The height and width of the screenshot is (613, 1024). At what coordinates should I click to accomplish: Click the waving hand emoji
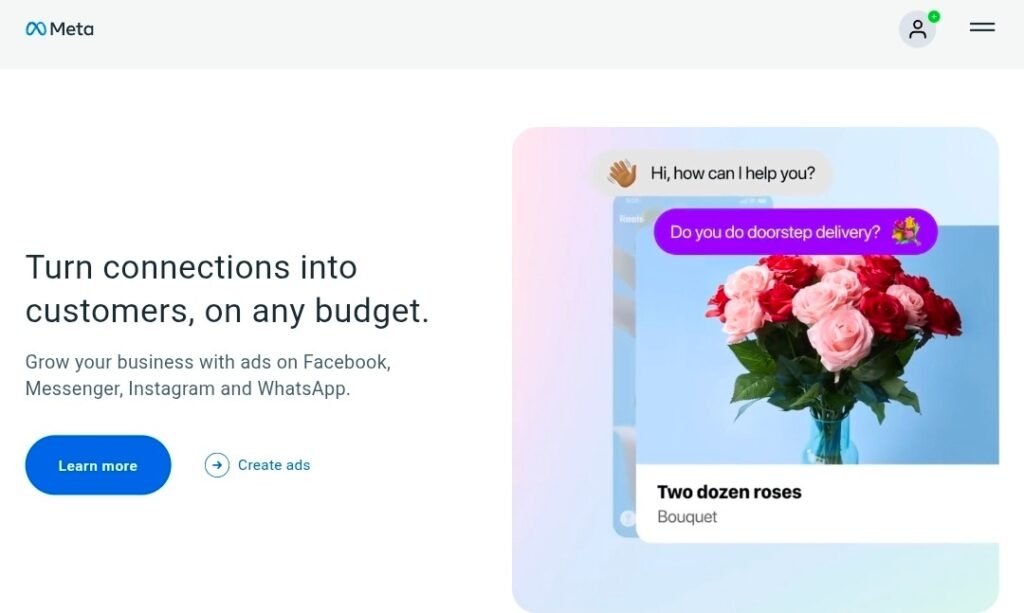[x=622, y=173]
